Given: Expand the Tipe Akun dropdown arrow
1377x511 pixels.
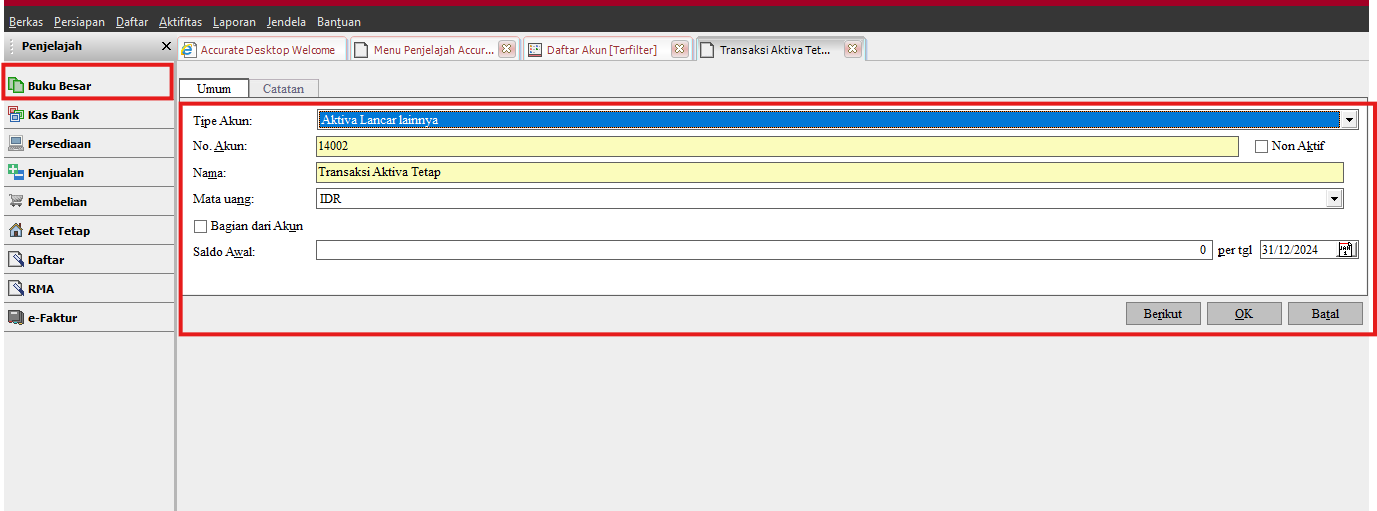Looking at the screenshot, I should pyautogui.click(x=1350, y=120).
